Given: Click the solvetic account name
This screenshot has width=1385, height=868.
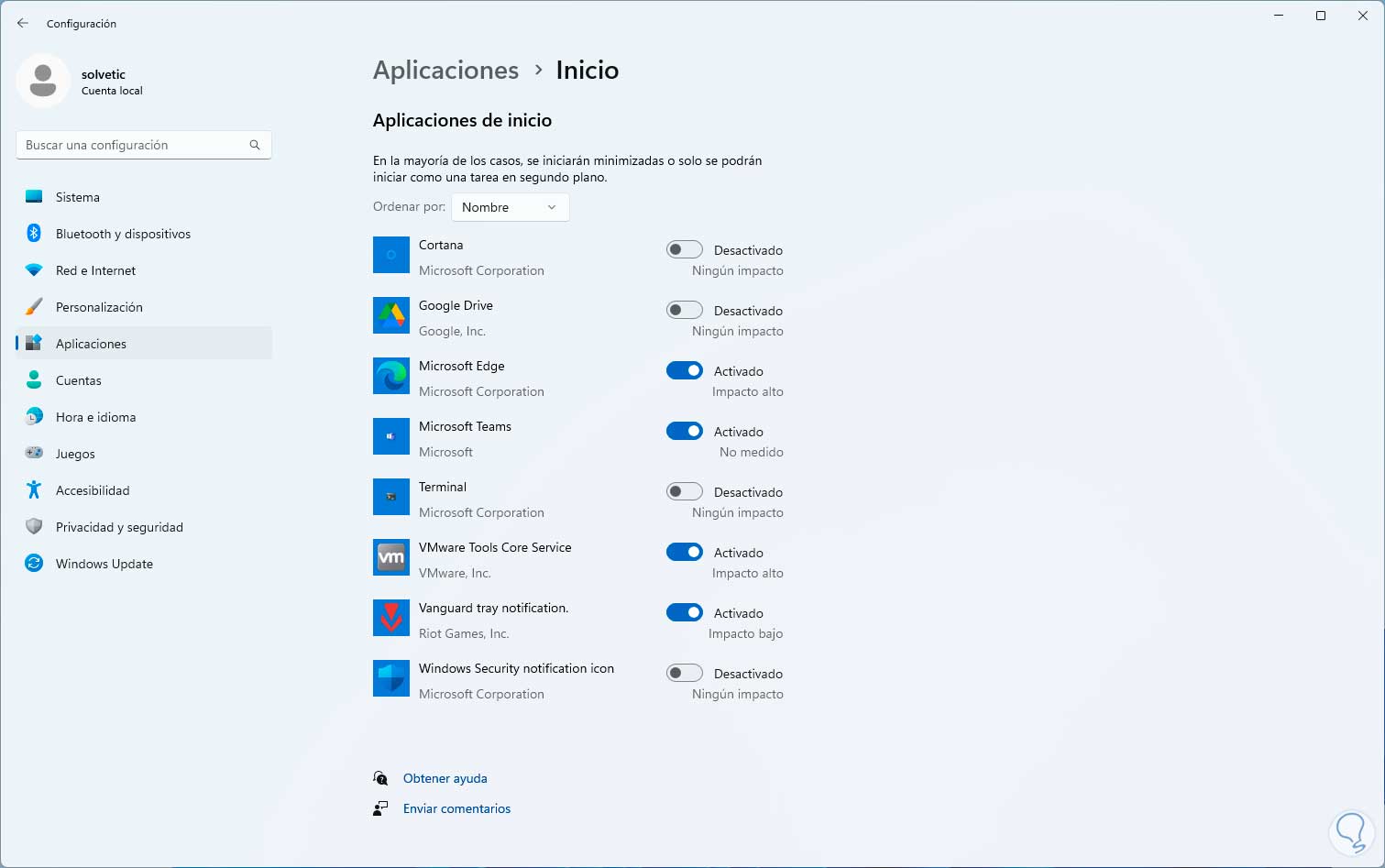Looking at the screenshot, I should [x=104, y=74].
